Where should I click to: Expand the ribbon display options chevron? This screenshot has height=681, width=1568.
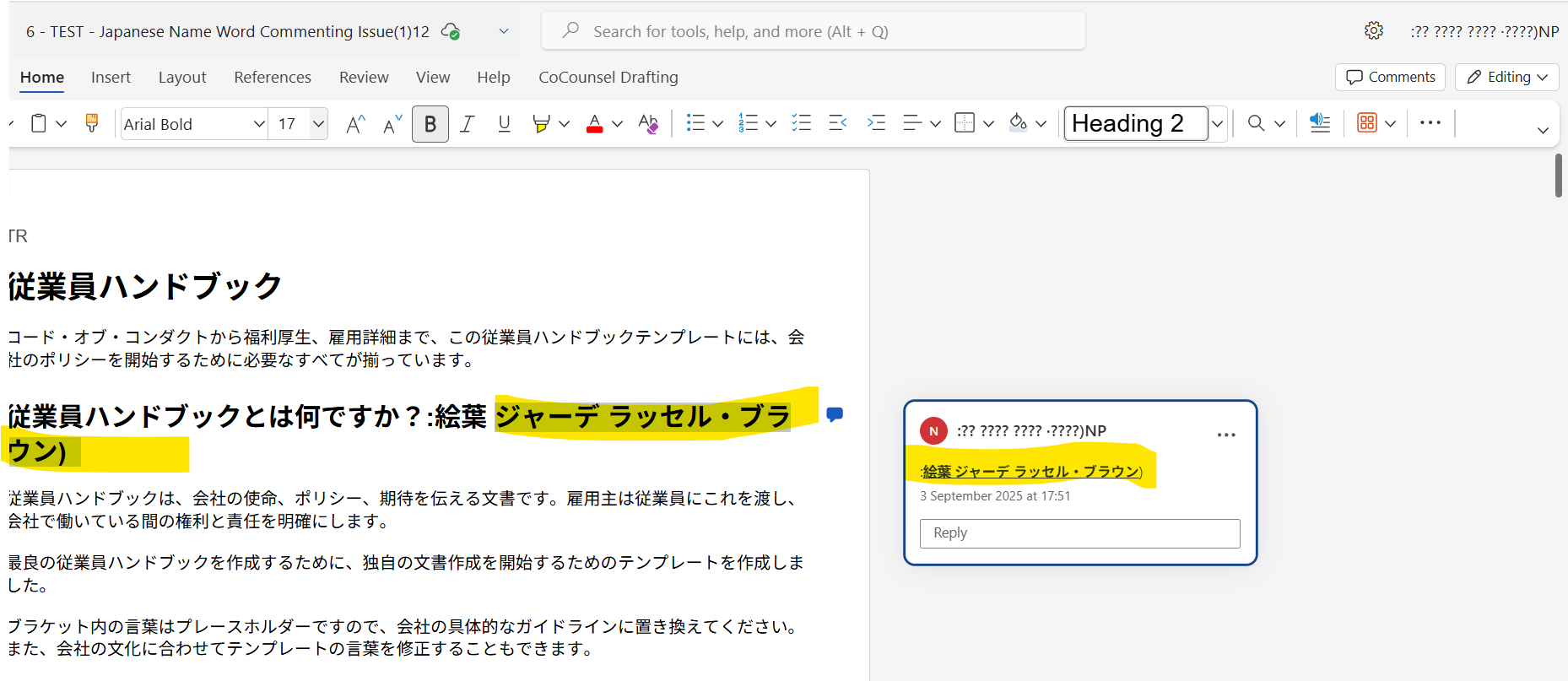1543,130
